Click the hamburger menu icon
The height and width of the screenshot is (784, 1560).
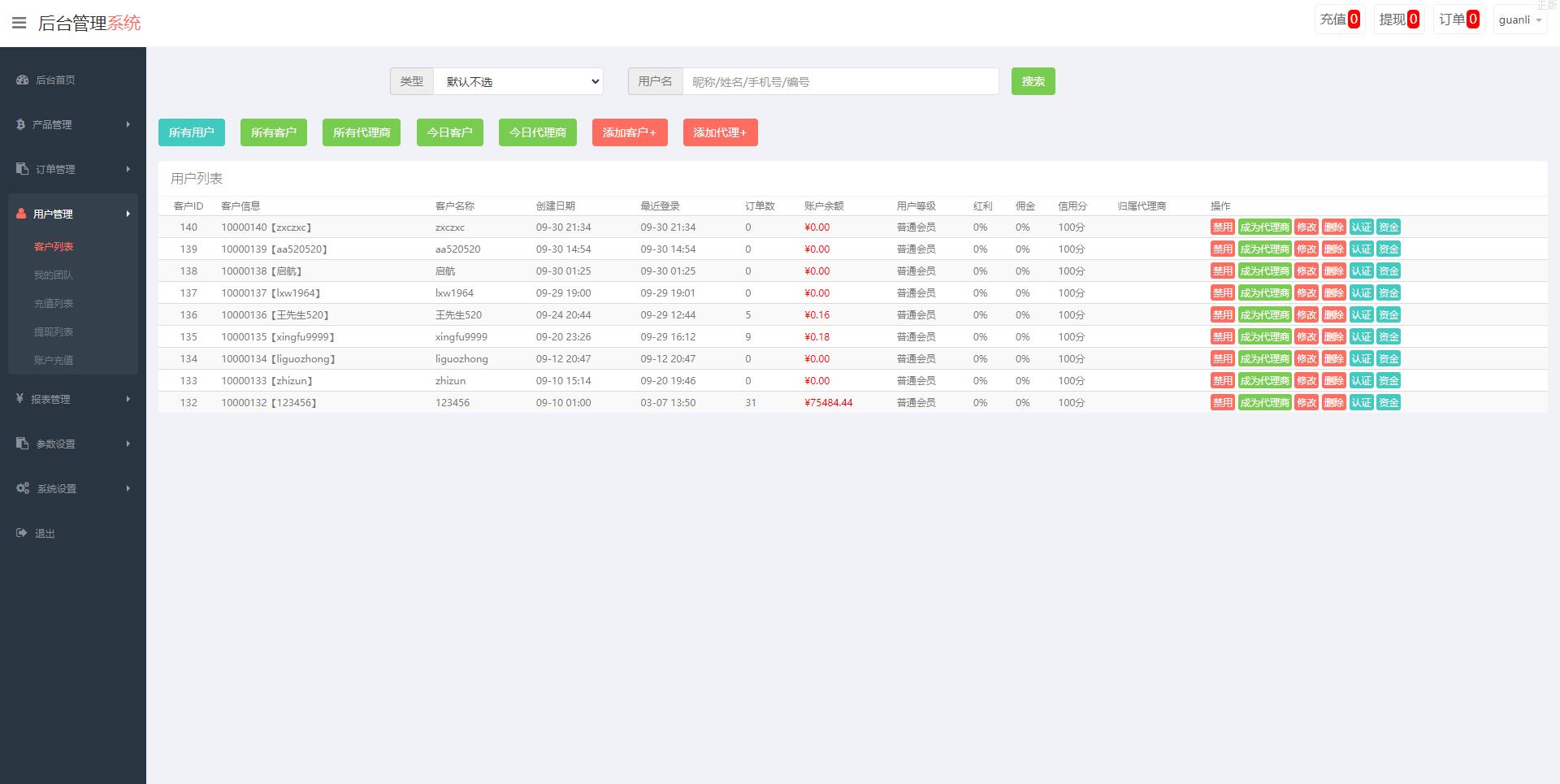click(x=19, y=23)
